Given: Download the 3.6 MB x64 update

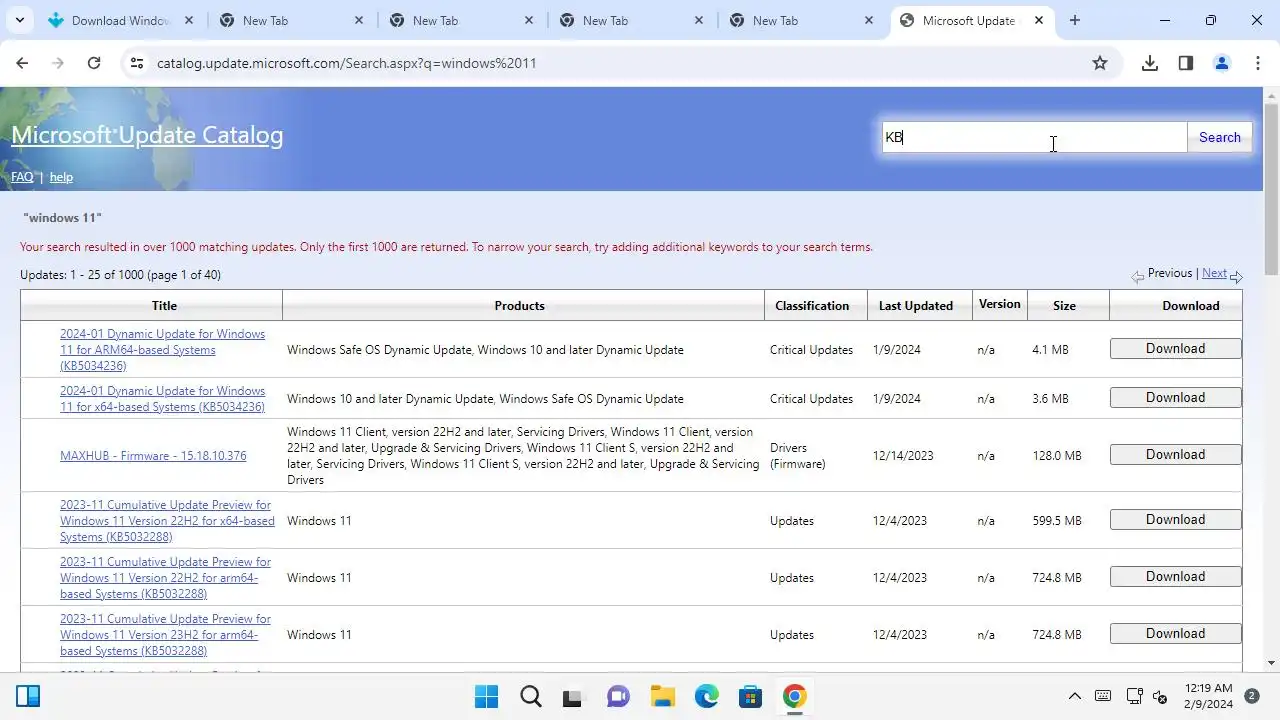Looking at the screenshot, I should coord(1175,398).
